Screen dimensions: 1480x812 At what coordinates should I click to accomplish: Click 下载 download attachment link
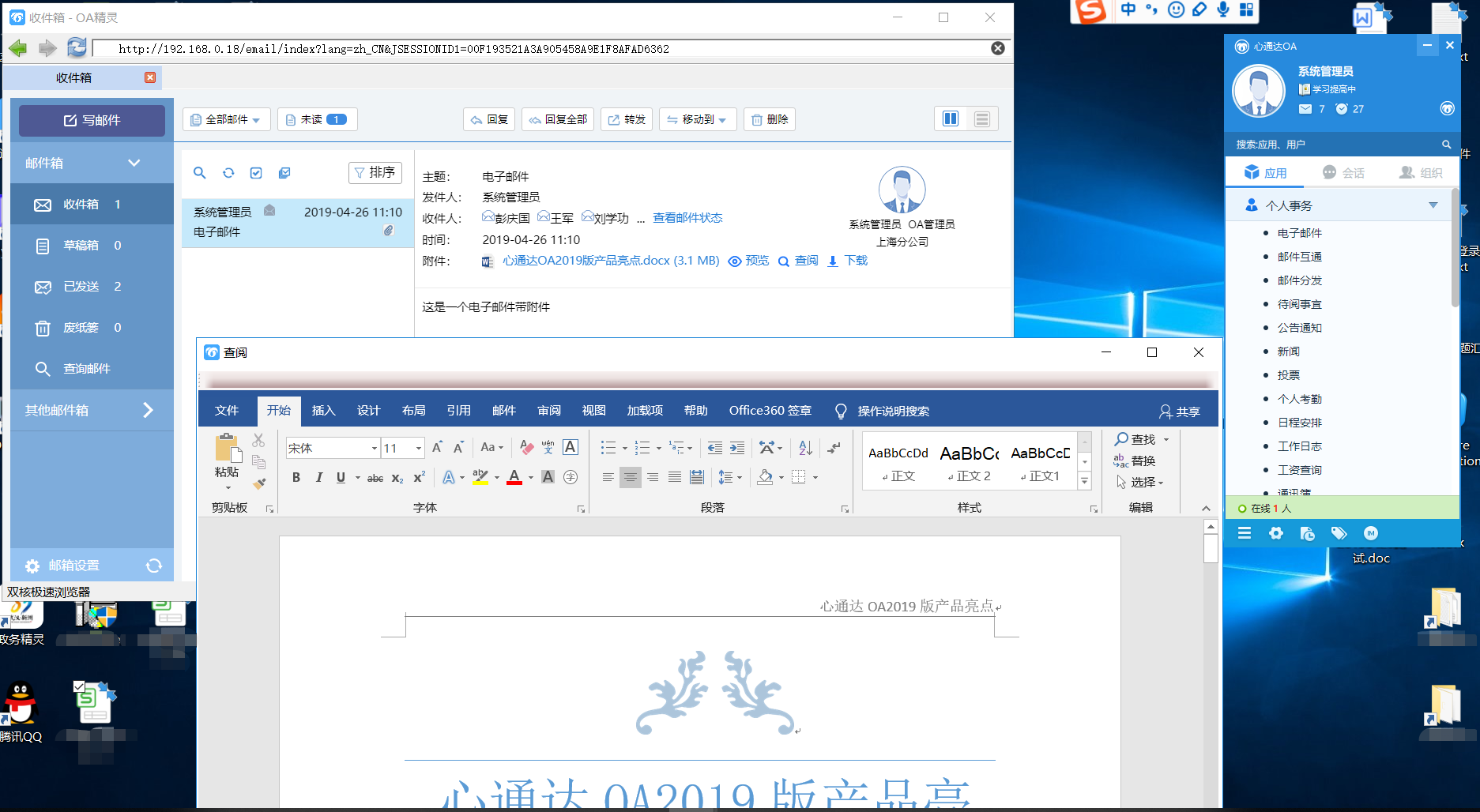click(847, 261)
